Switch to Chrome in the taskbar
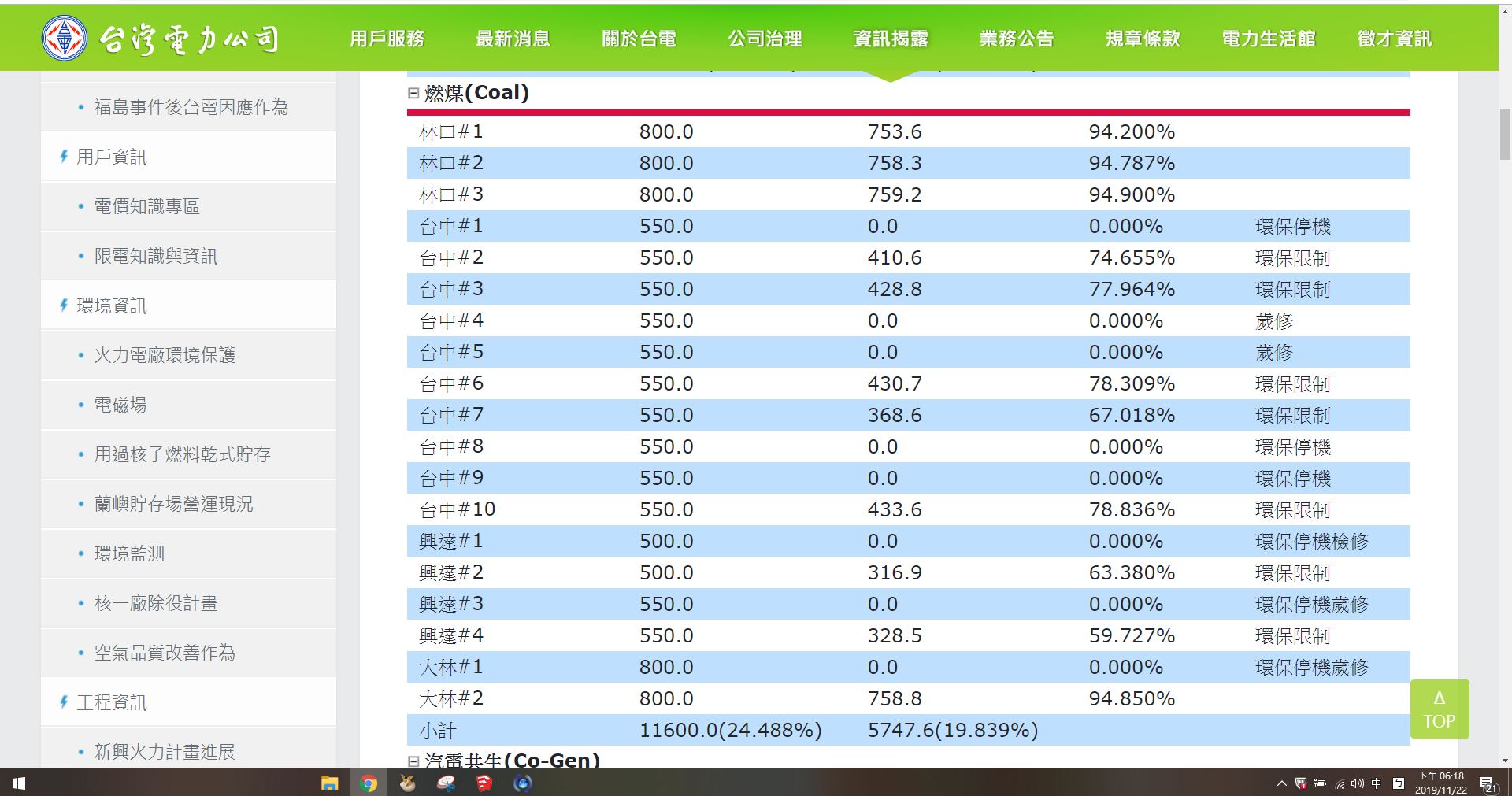Image resolution: width=1512 pixels, height=796 pixels. pos(369,783)
